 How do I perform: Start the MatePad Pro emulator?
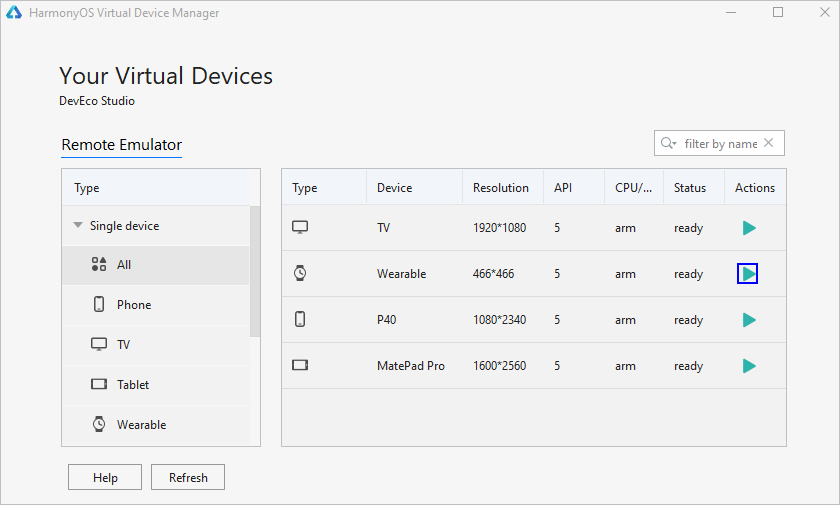(748, 366)
